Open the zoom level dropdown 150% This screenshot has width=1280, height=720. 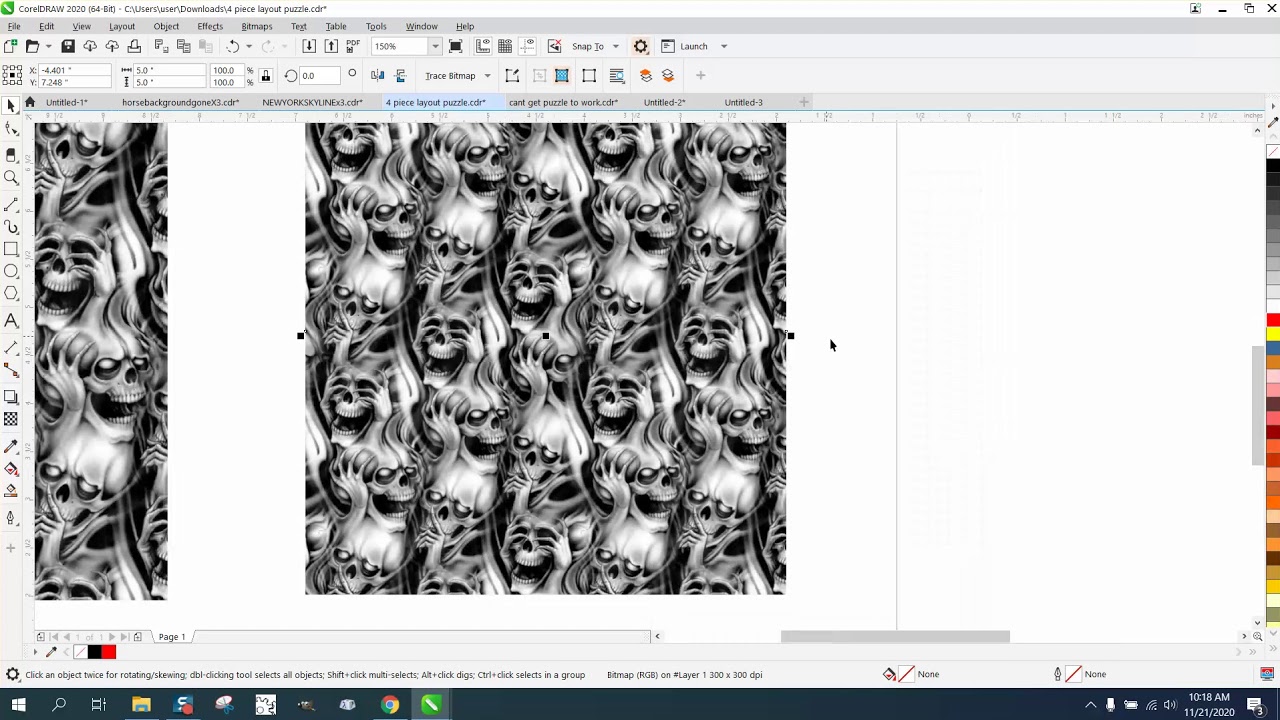click(x=435, y=46)
